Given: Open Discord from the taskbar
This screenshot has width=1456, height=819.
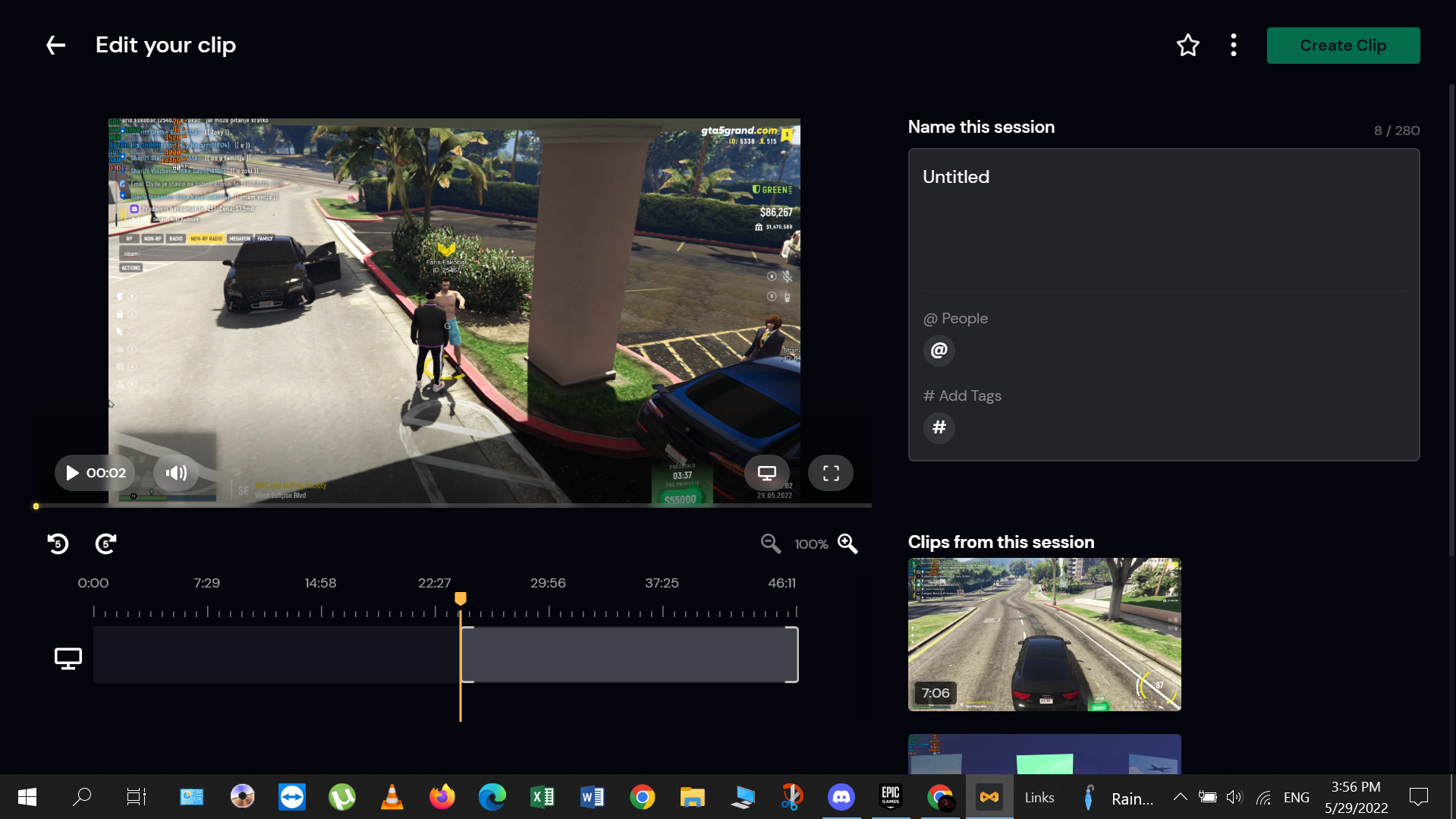Looking at the screenshot, I should 841,797.
